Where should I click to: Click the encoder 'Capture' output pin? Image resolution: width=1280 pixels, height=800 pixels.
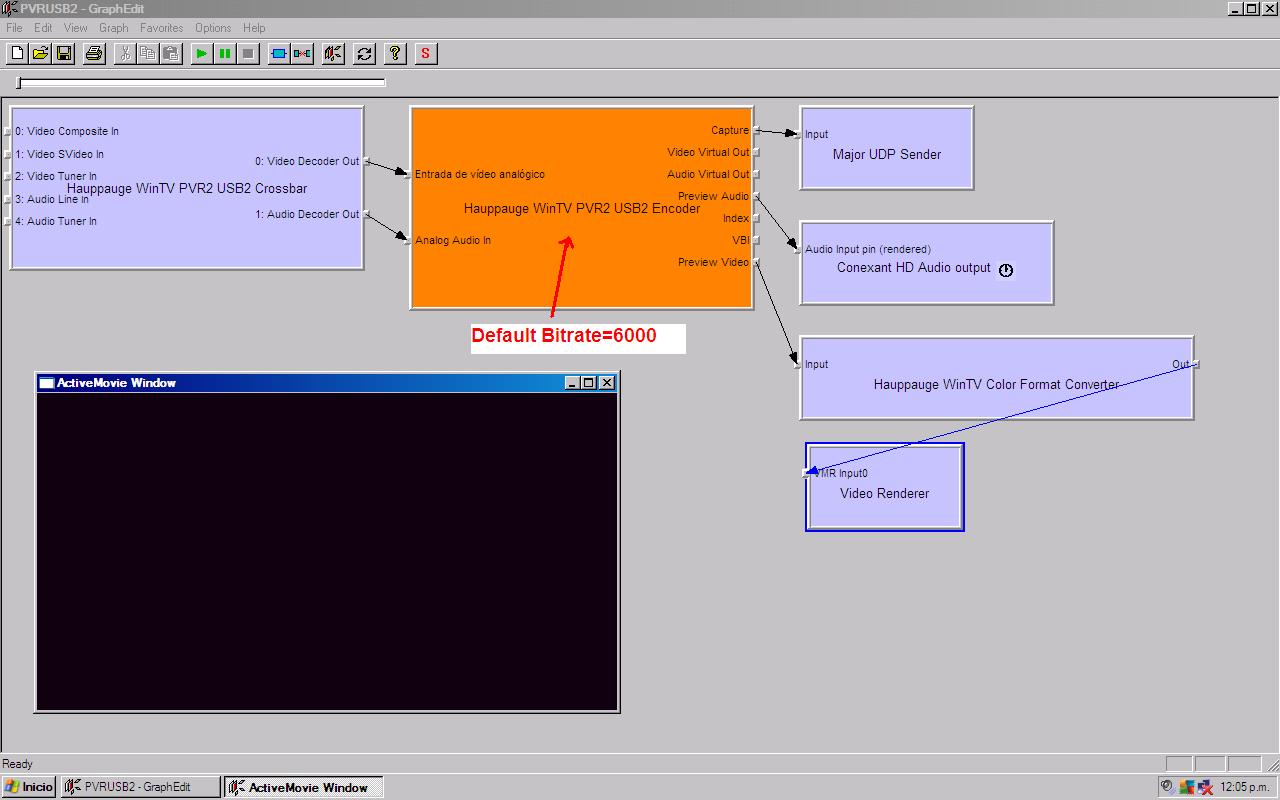click(x=757, y=130)
